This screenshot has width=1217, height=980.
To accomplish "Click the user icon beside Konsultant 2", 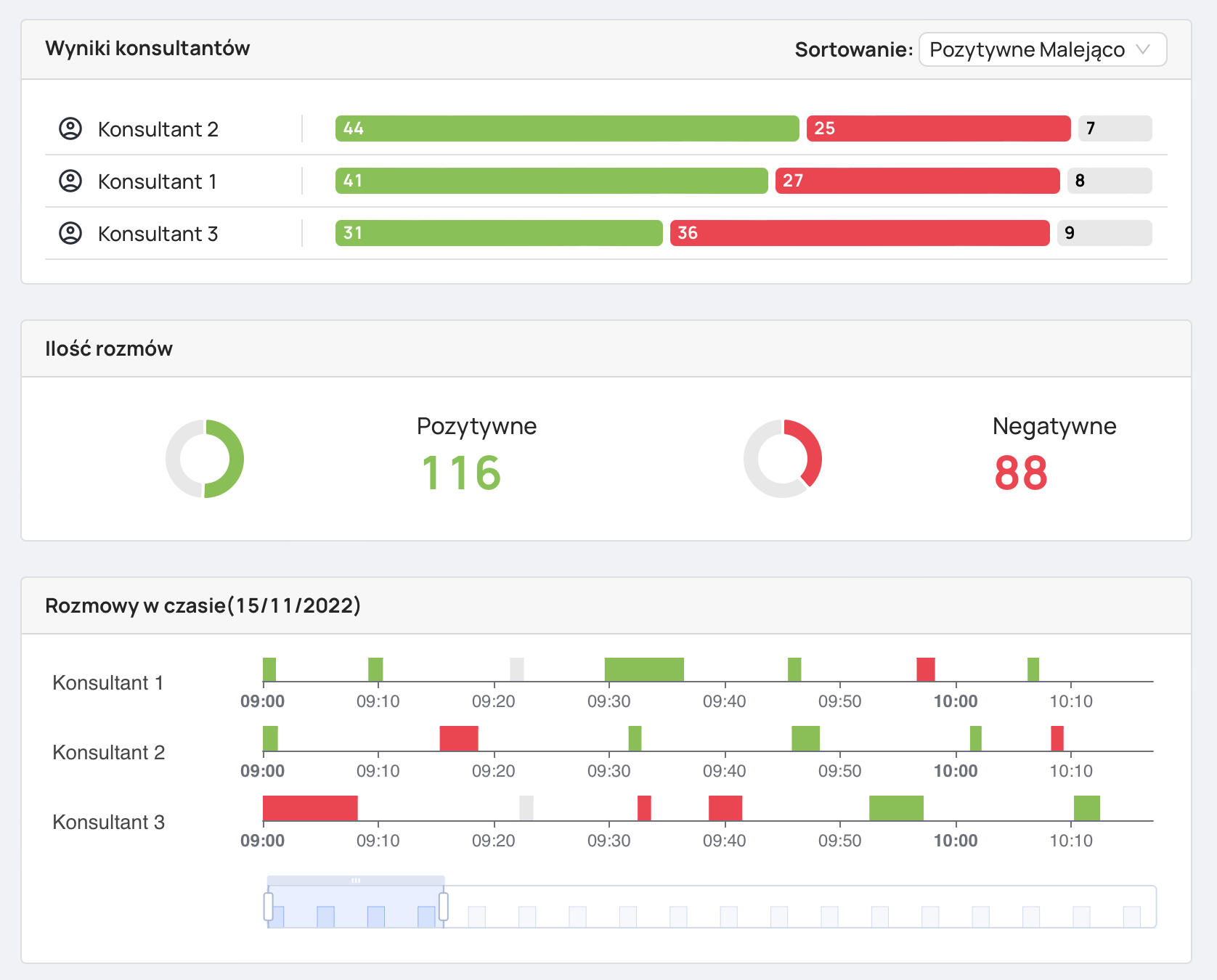I will [x=70, y=128].
